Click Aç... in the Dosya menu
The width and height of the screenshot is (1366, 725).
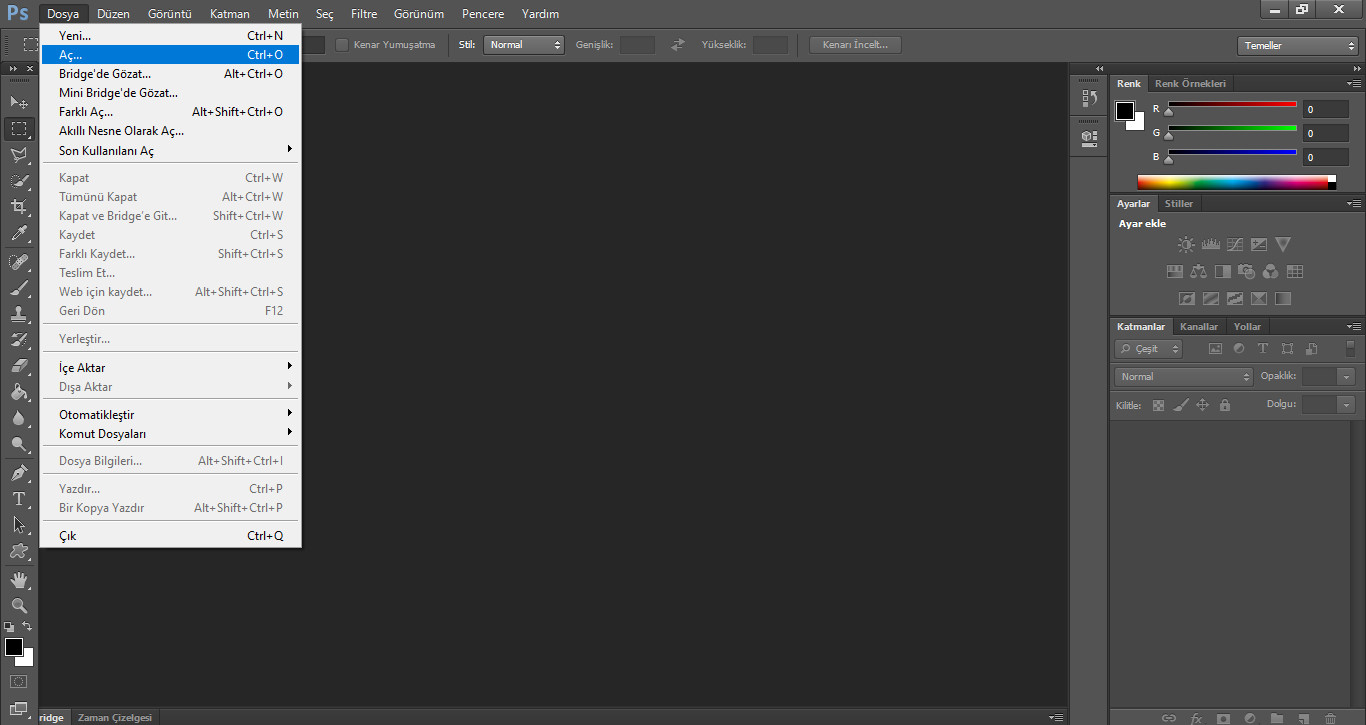pos(170,55)
